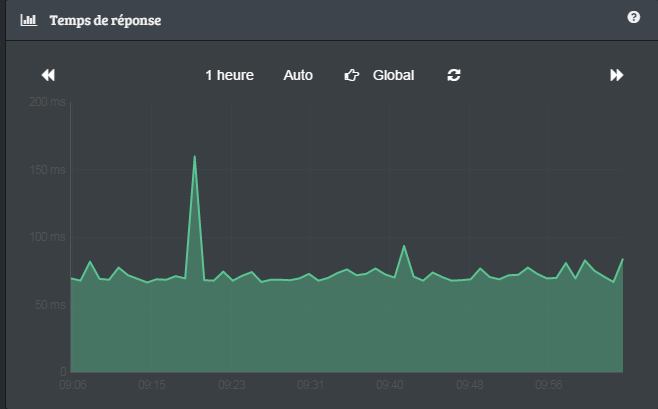Image resolution: width=658 pixels, height=409 pixels.
Task: Click the 150 ms y-axis label
Action: click(x=47, y=170)
